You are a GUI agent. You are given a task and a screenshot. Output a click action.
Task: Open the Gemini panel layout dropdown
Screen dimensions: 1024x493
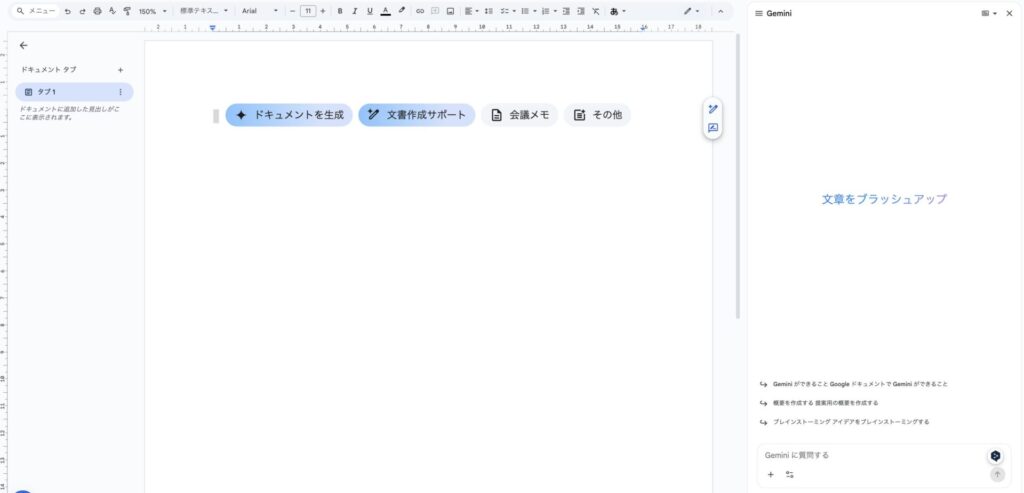[x=989, y=13]
